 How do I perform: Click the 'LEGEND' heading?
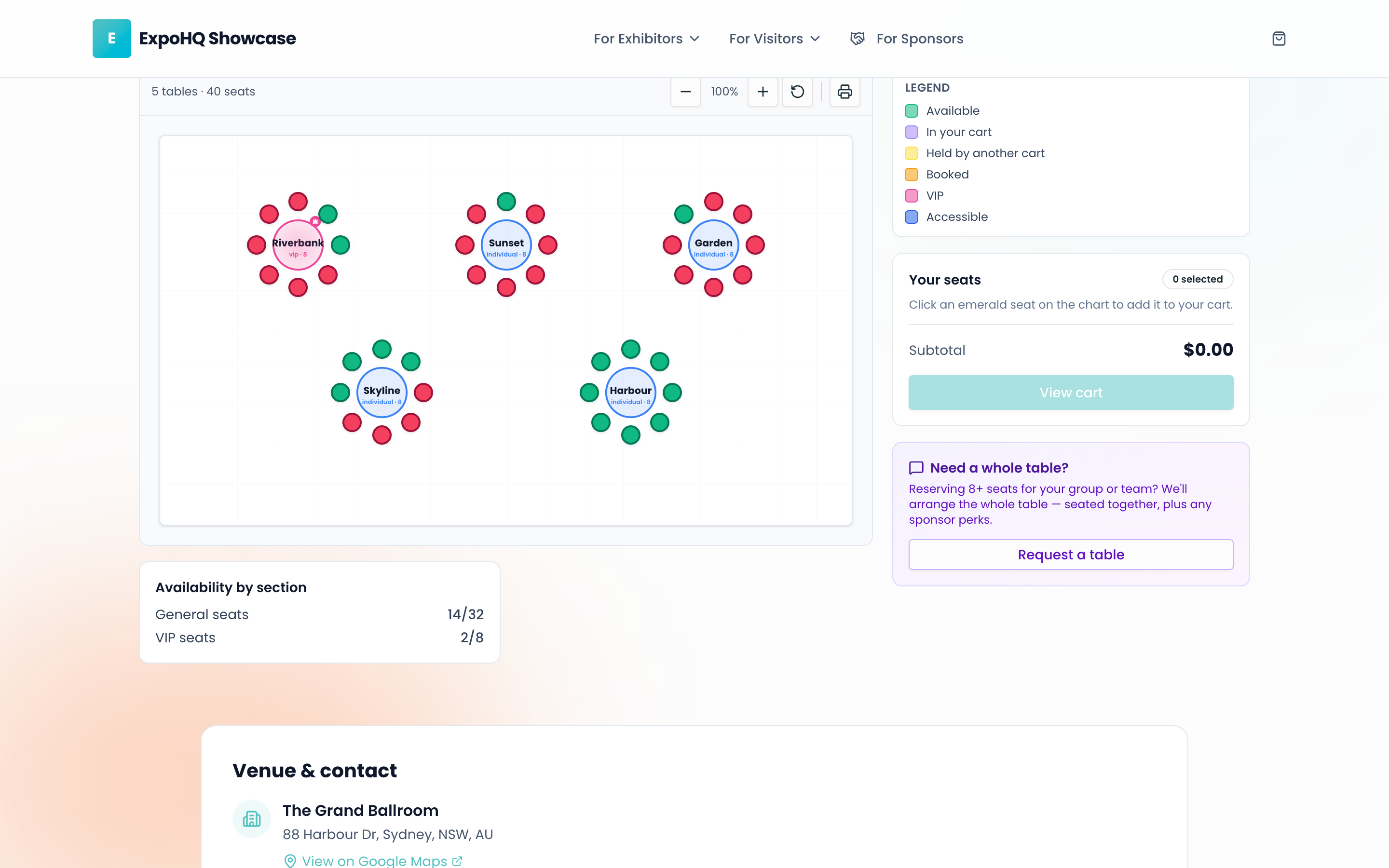(x=927, y=88)
